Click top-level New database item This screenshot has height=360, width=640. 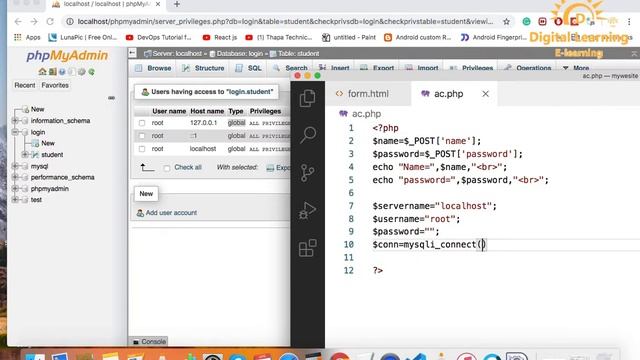click(37, 109)
